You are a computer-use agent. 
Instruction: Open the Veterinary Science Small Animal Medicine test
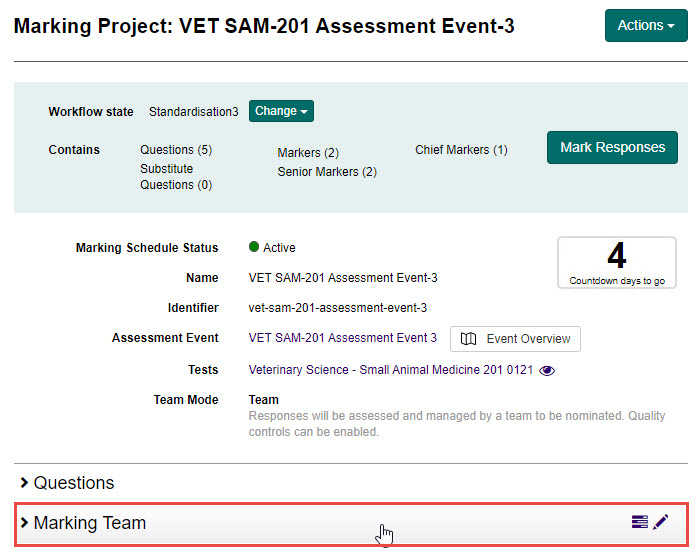(x=390, y=370)
